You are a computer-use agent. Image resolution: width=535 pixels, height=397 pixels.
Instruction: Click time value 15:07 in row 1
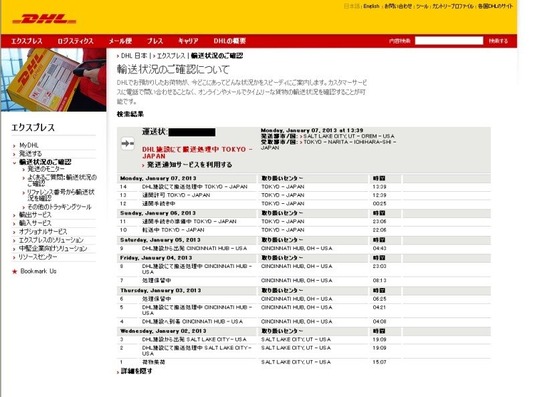[x=379, y=362]
